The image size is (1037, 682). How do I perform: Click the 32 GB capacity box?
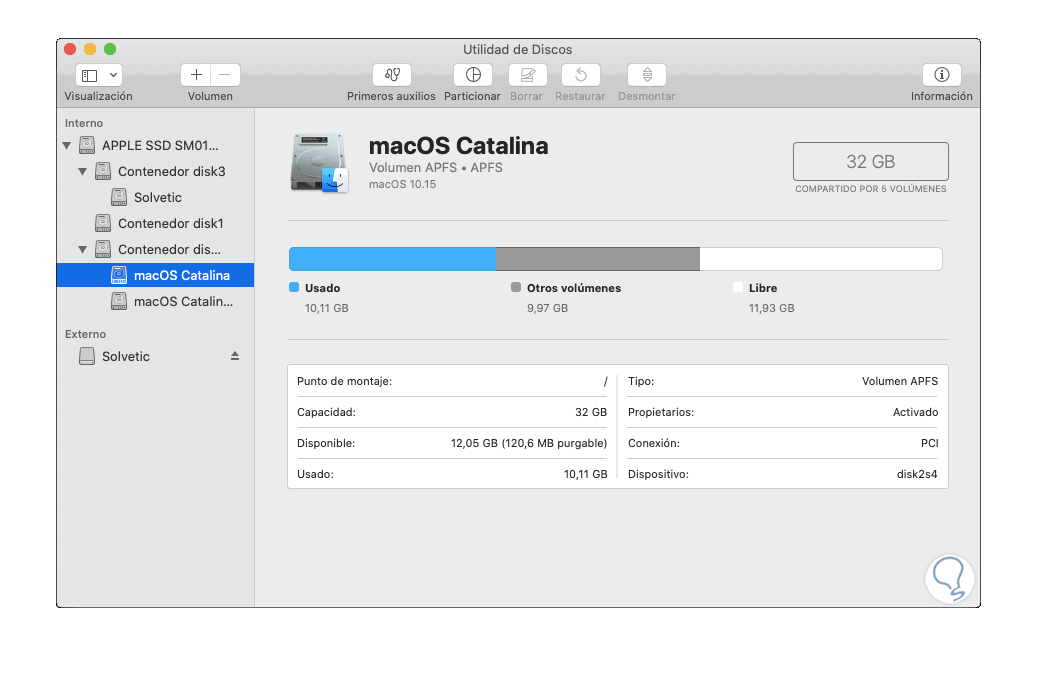click(x=870, y=162)
